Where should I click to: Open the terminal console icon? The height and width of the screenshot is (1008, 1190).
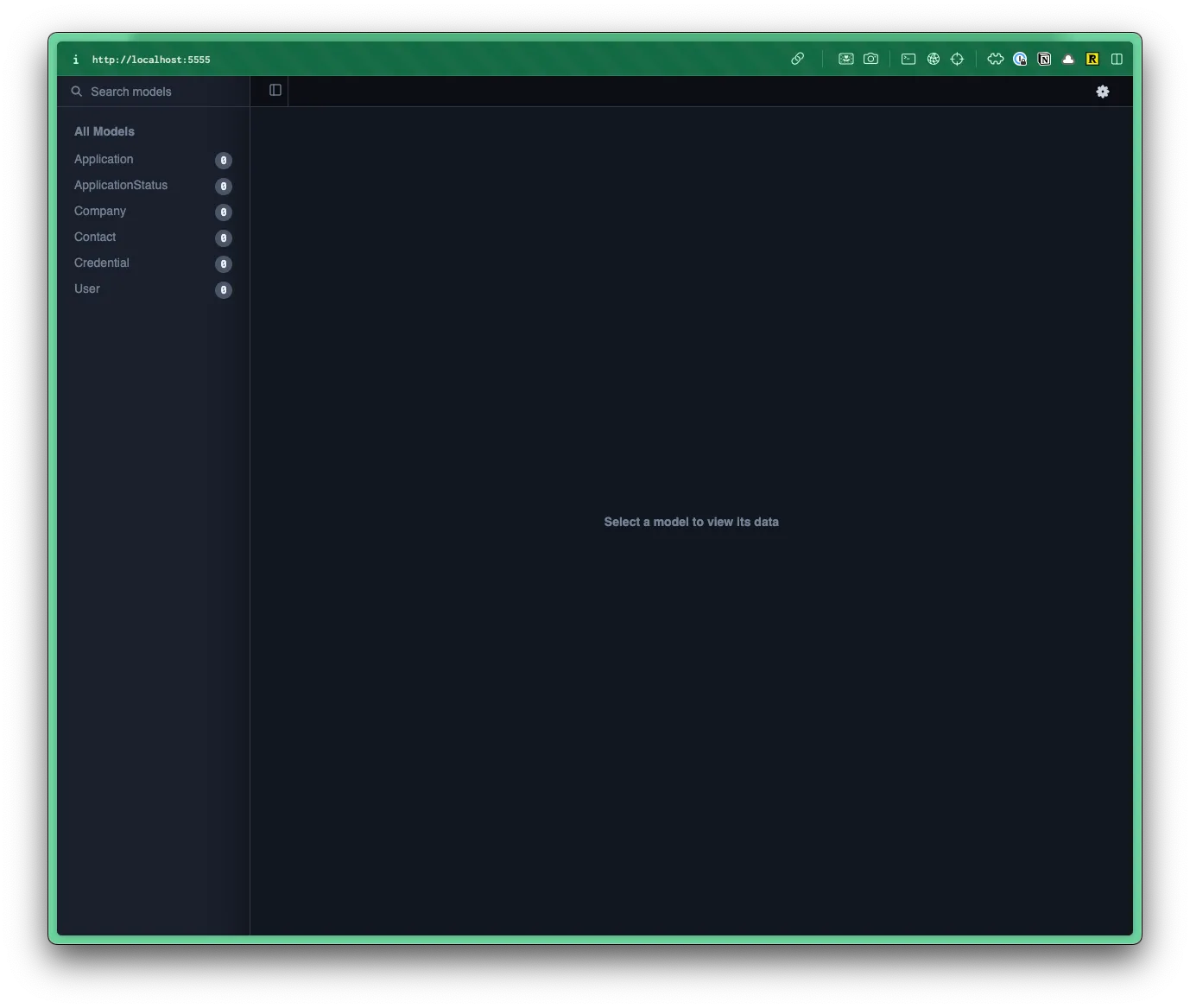tap(908, 59)
